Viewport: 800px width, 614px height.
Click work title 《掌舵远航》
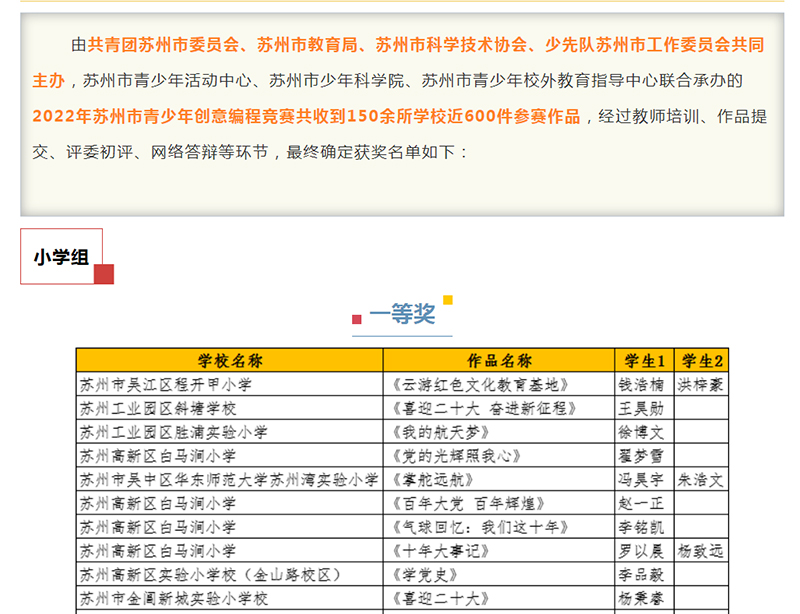pos(433,480)
